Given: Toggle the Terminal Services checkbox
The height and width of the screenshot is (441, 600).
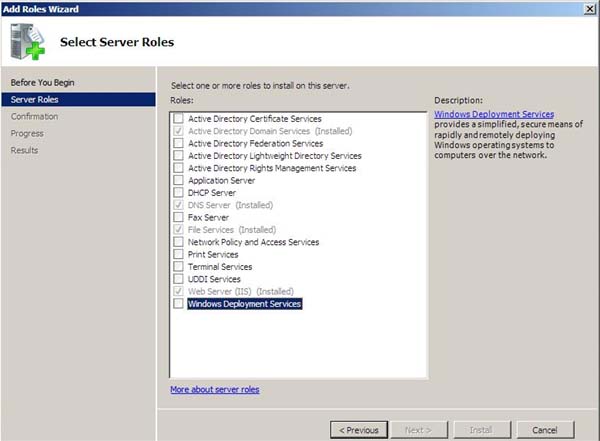Looking at the screenshot, I should pyautogui.click(x=178, y=266).
